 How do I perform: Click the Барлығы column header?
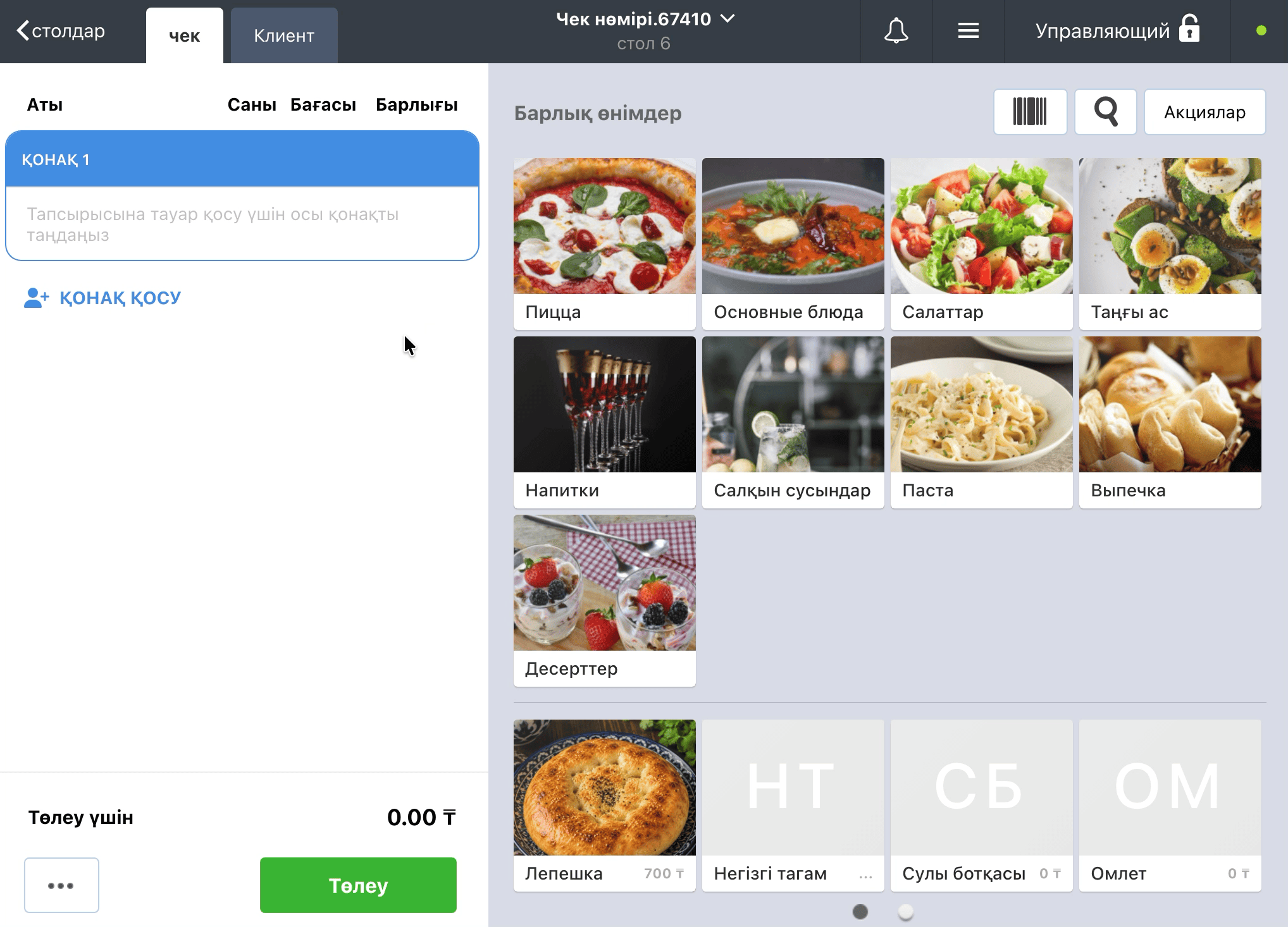click(x=416, y=105)
